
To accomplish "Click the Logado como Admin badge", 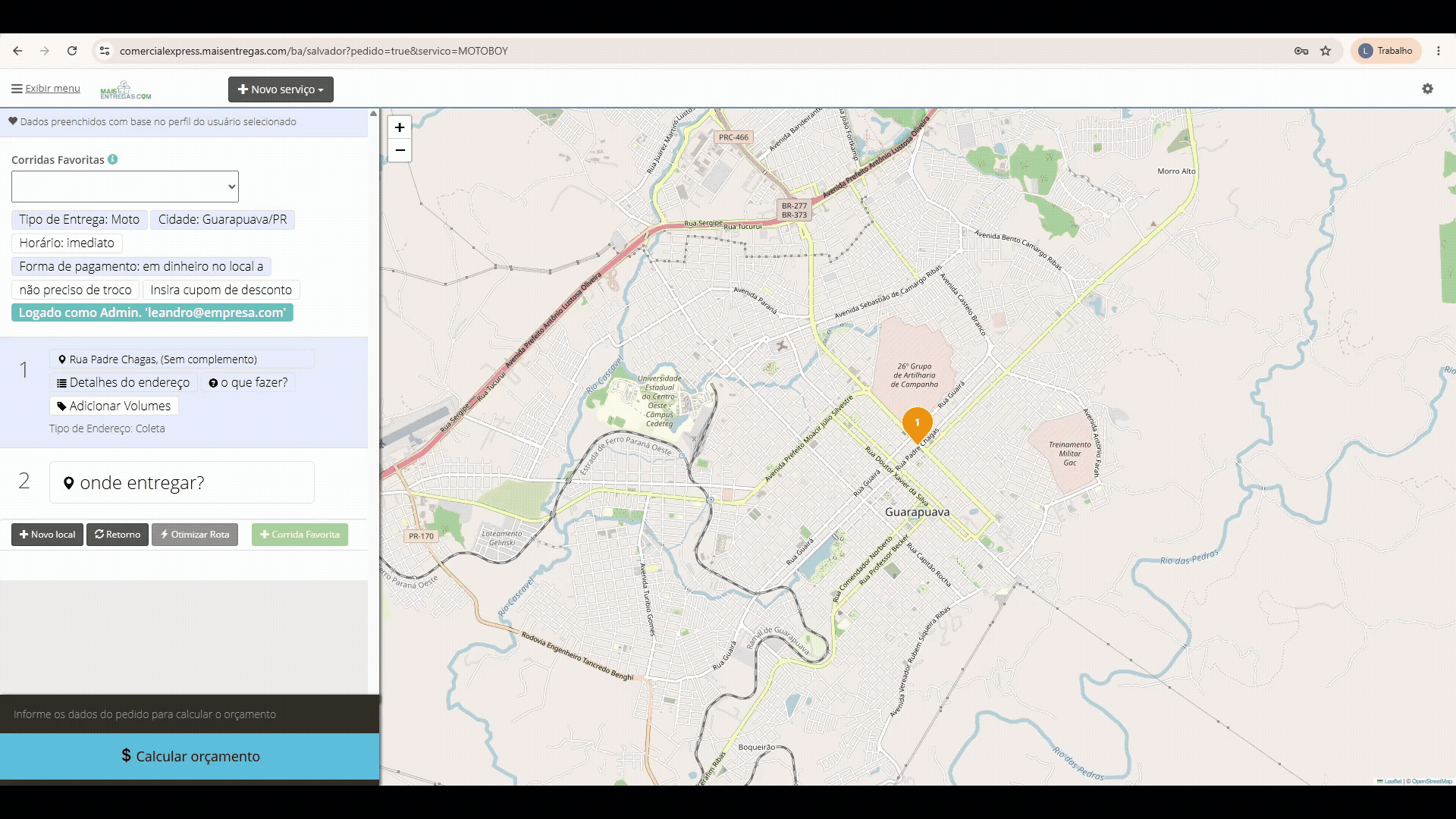I will [x=152, y=312].
